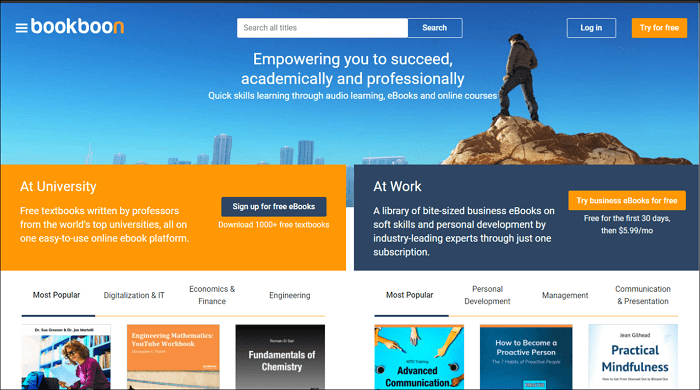Open the hamburger menu icon
This screenshot has height=390, width=700.
[21, 28]
